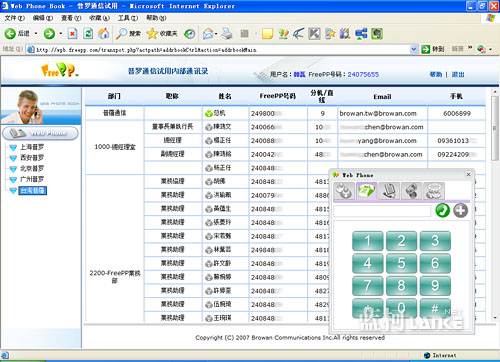Open the fourth Web Phone tab icon
Screen dimensions: 500x362
[x=411, y=191]
